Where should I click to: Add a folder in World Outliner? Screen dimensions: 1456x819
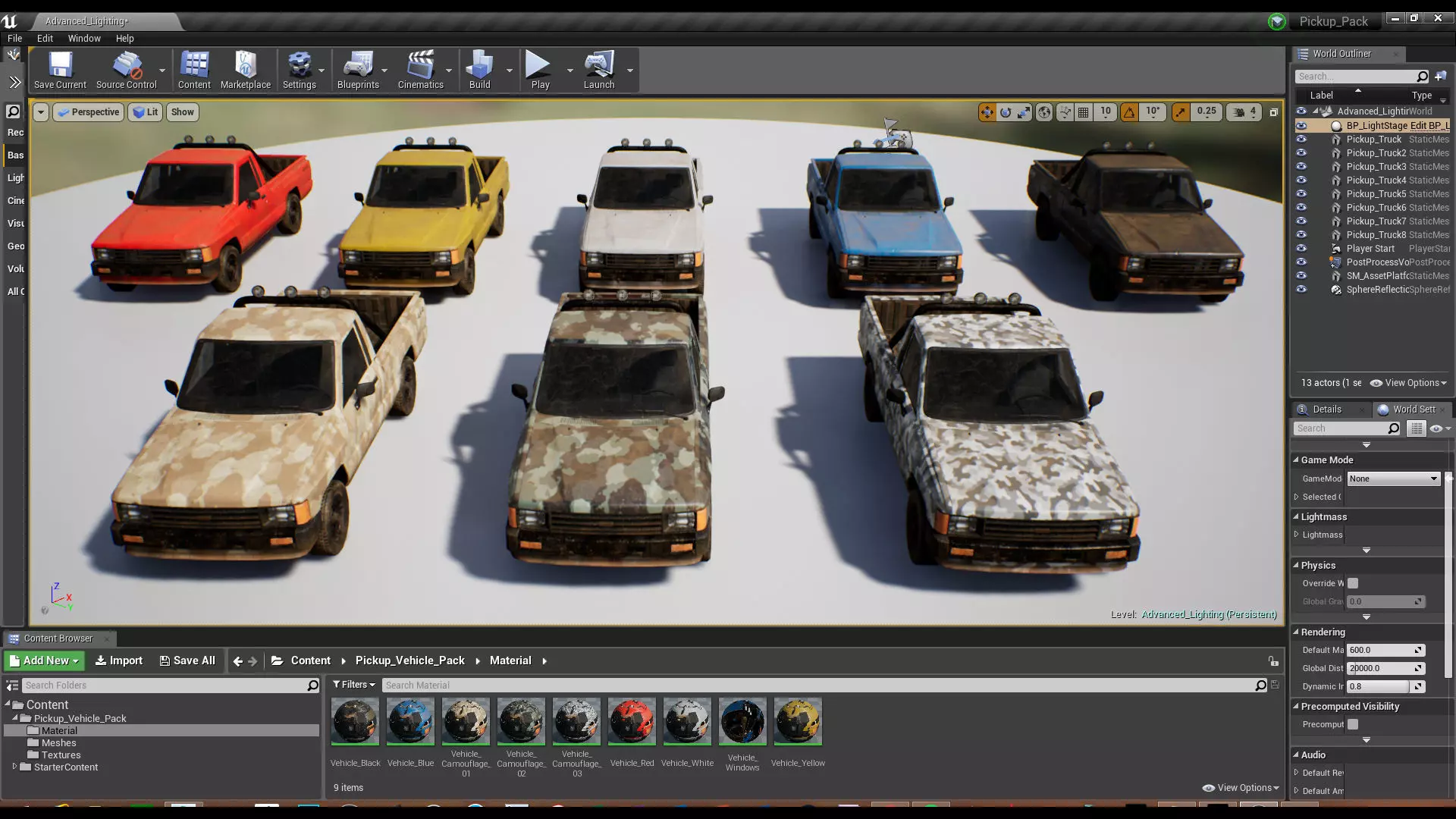pyautogui.click(x=1440, y=76)
